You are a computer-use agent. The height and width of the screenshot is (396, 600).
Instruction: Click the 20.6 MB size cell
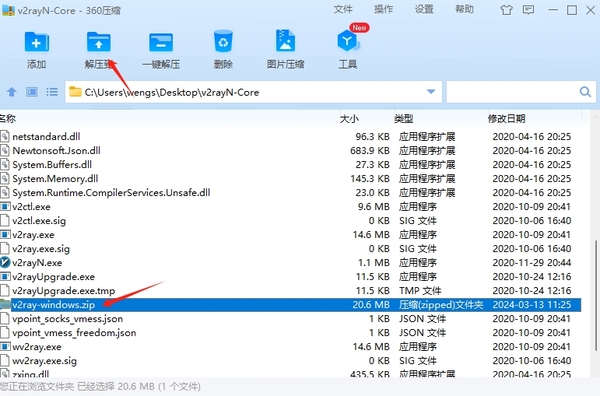coord(371,305)
